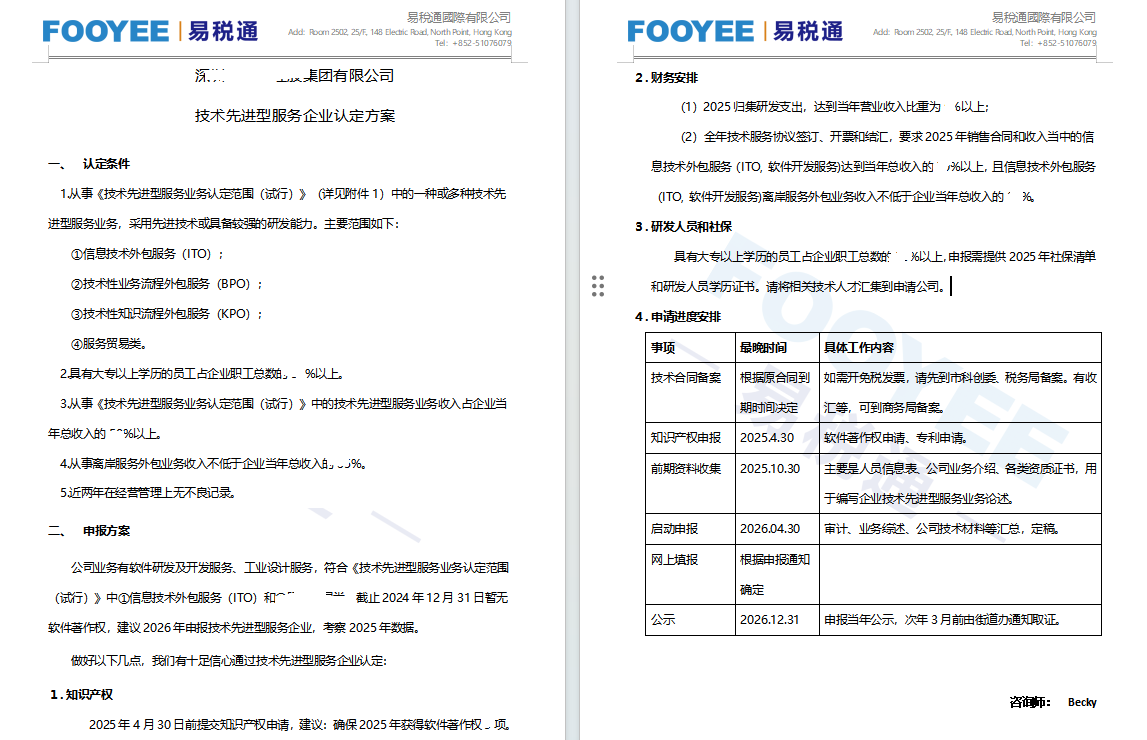Click the left header company name 易税通國際有限公司
The width and height of the screenshot is (1147, 740).
pyautogui.click(x=459, y=17)
